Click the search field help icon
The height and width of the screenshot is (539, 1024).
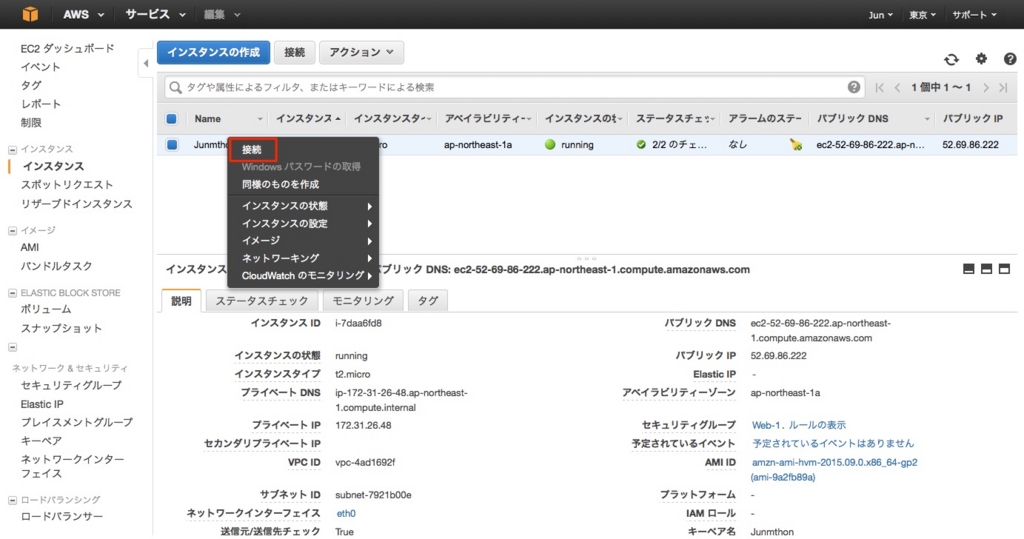pyautogui.click(x=854, y=87)
